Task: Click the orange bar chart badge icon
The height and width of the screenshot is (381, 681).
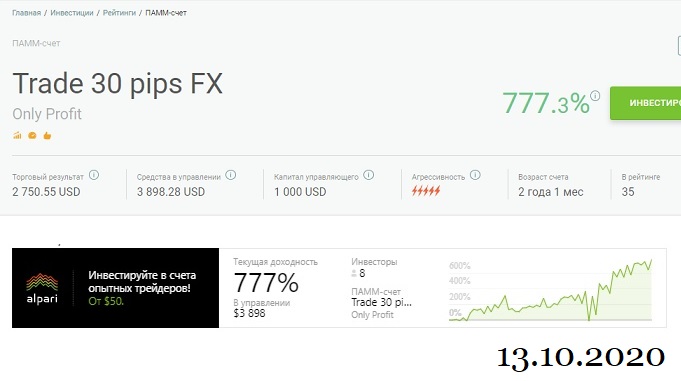Action: pyautogui.click(x=17, y=136)
